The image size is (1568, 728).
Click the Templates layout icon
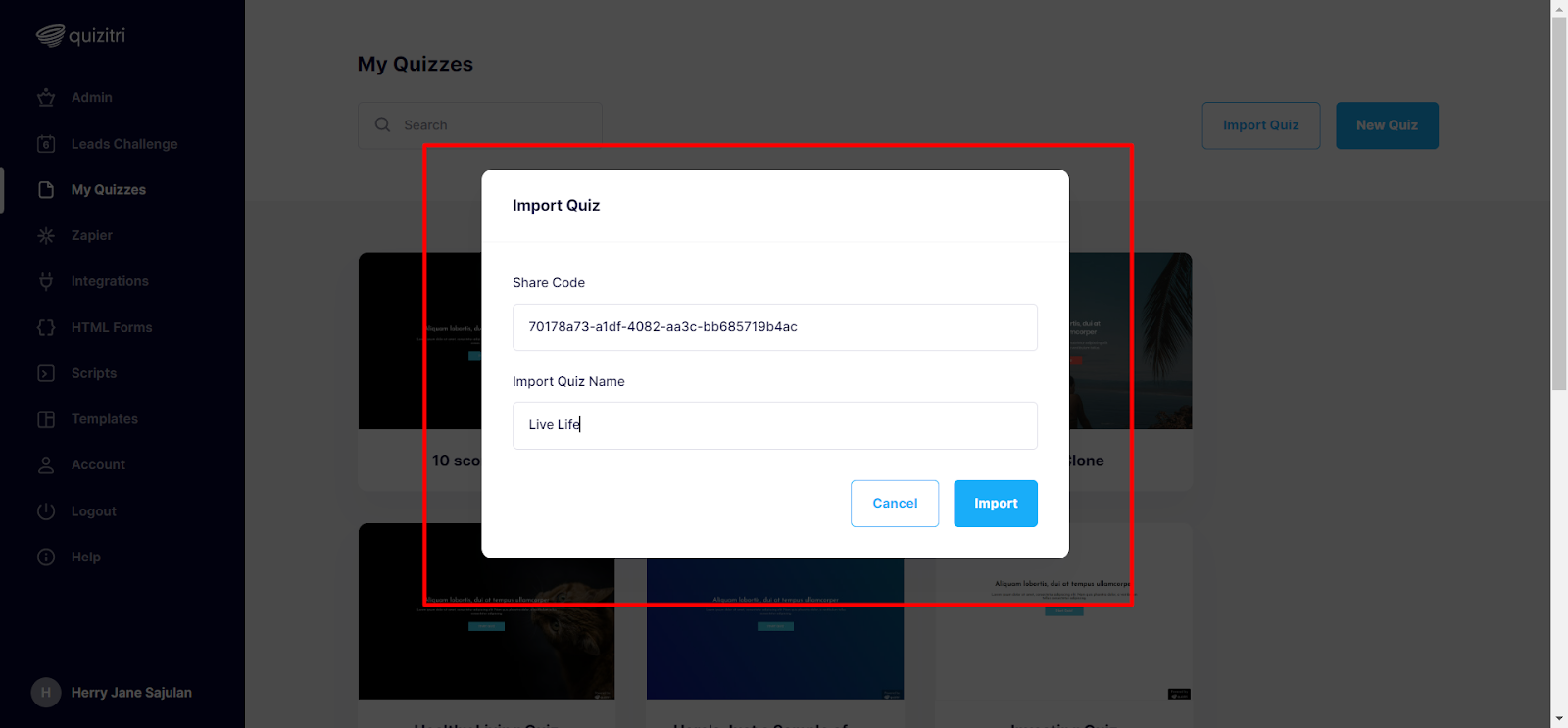click(46, 419)
